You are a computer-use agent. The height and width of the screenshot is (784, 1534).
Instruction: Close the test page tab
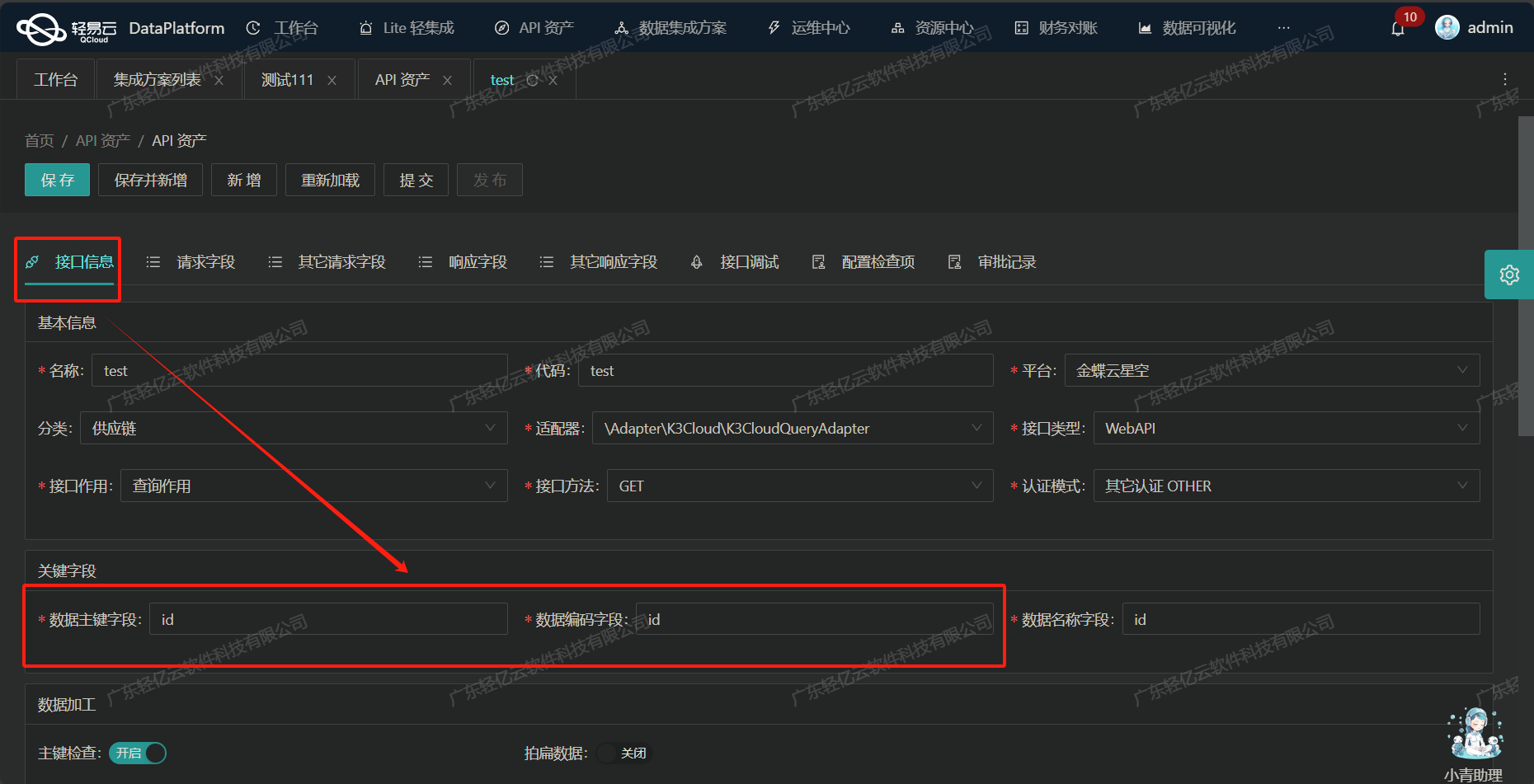[553, 80]
